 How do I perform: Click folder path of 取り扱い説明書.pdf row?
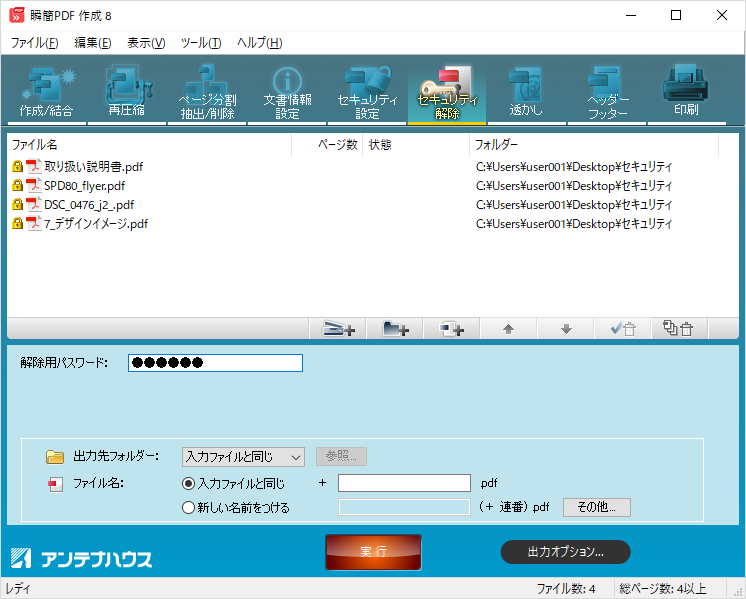[x=574, y=167]
